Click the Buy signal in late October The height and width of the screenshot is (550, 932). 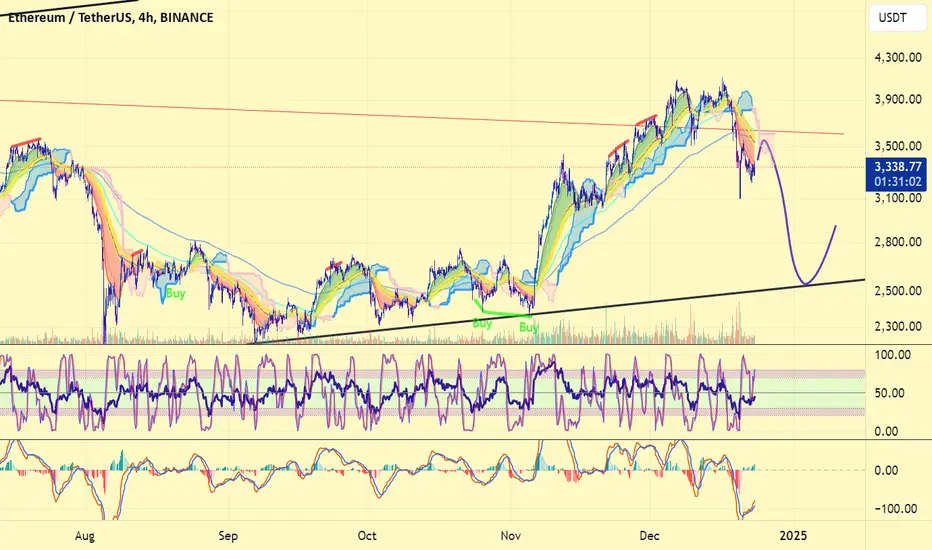click(482, 323)
